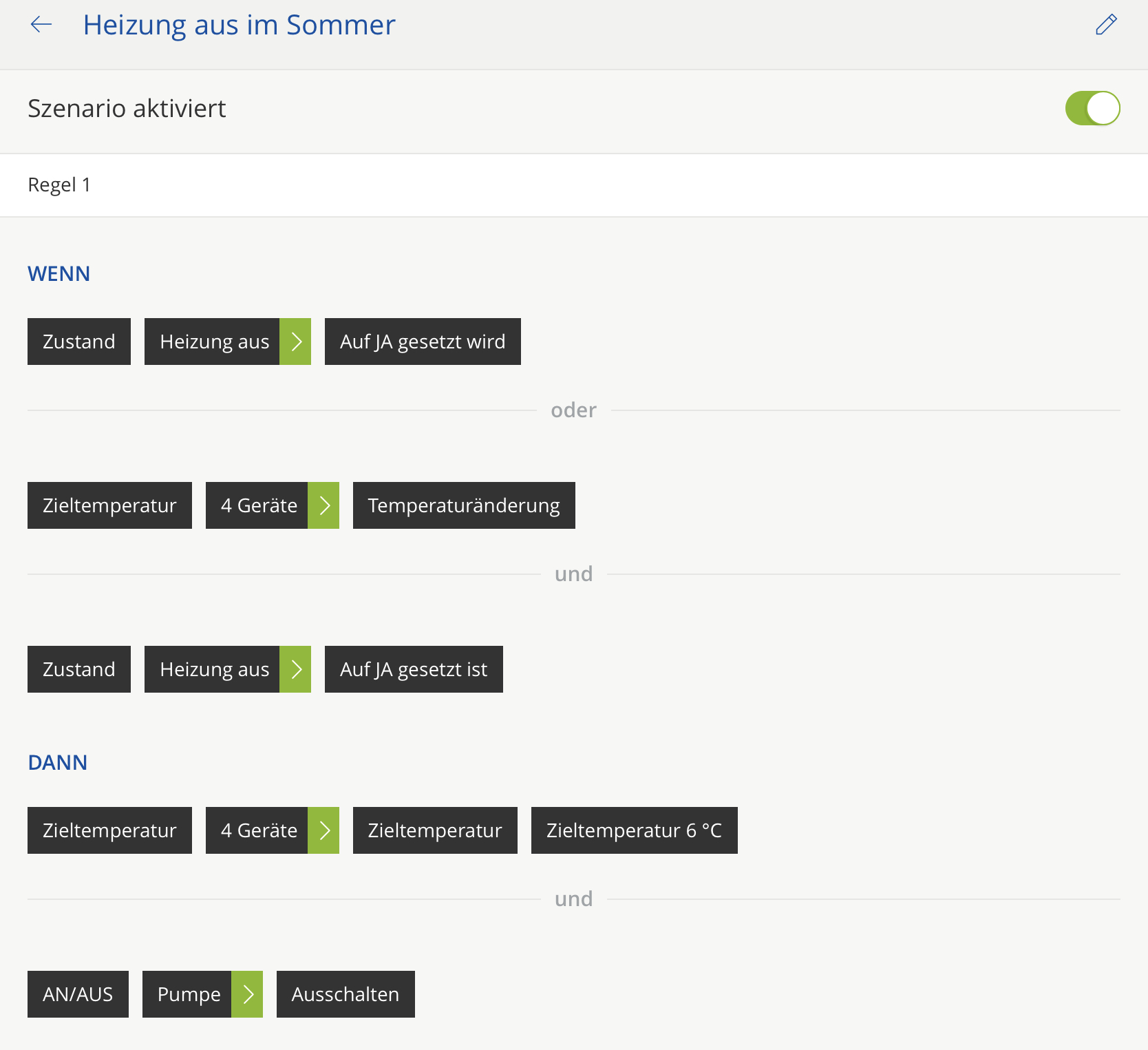Click the WENN section heading
The width and height of the screenshot is (1148, 1050).
tap(59, 274)
